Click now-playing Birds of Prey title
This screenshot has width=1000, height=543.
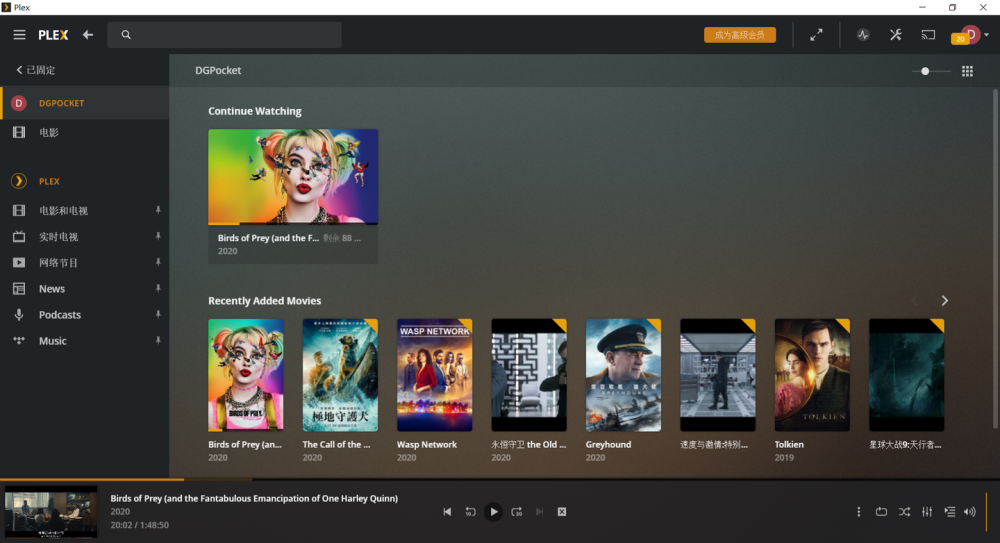coord(254,498)
